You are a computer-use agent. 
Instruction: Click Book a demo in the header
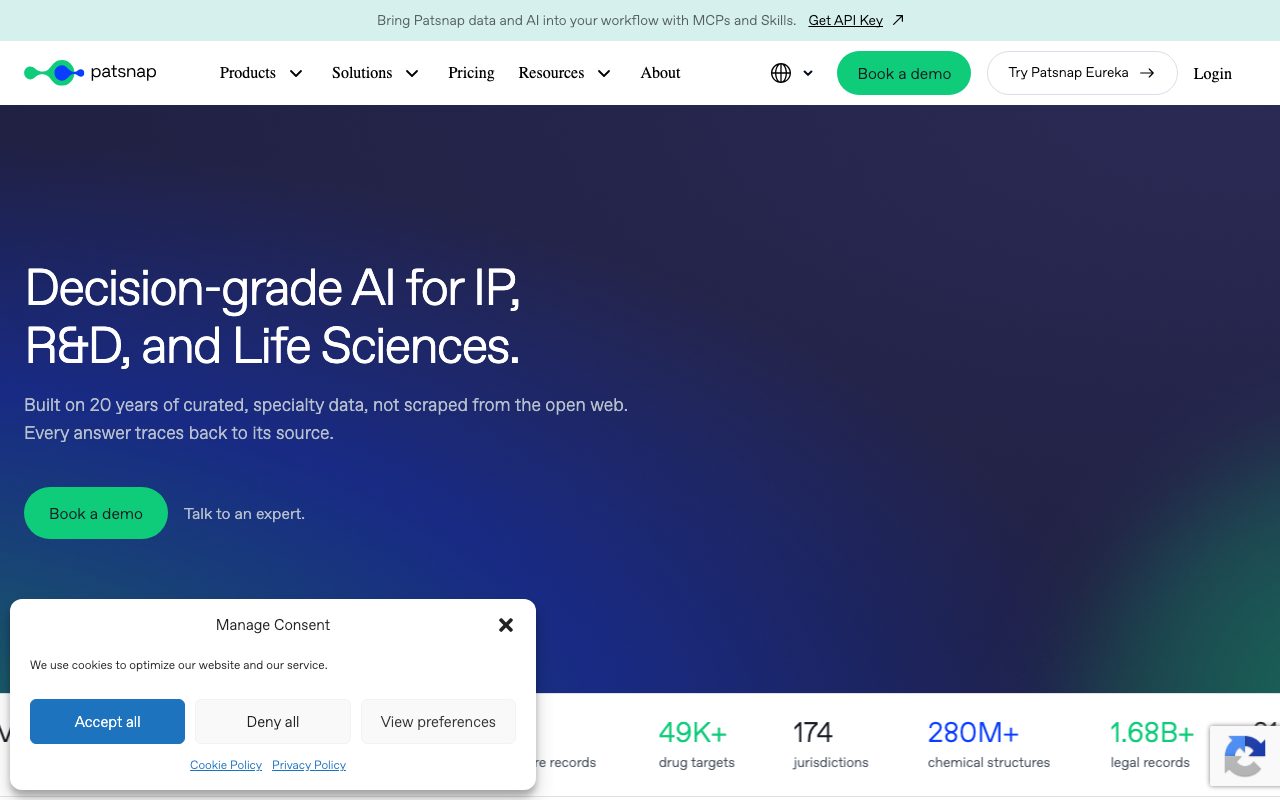pos(904,73)
